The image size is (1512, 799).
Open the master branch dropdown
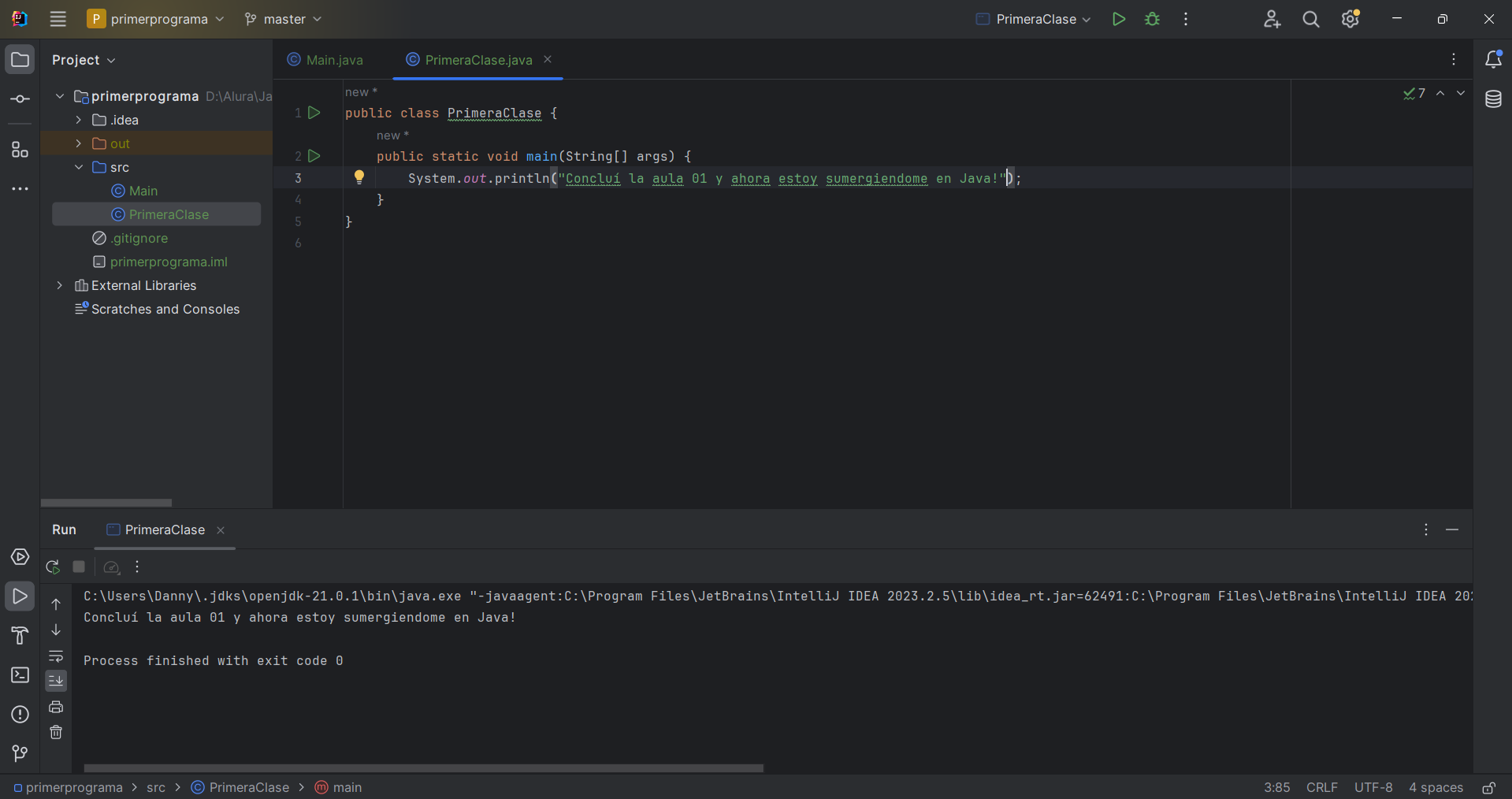coord(283,19)
